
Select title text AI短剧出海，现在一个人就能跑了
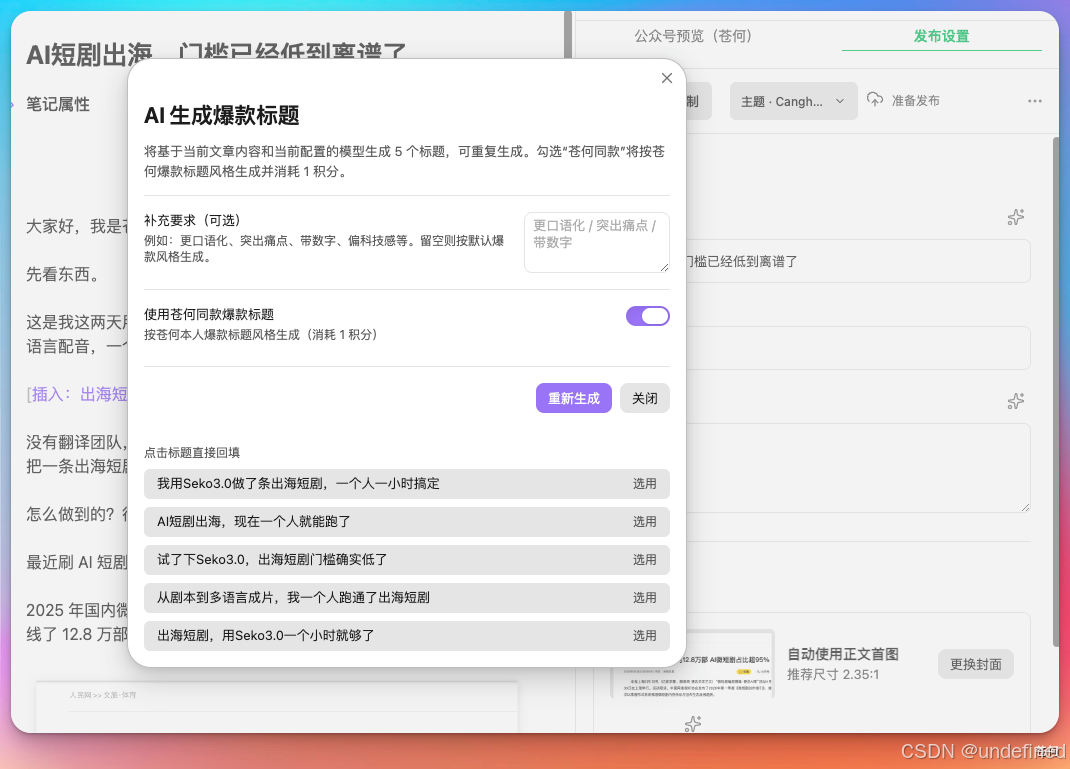(254, 522)
